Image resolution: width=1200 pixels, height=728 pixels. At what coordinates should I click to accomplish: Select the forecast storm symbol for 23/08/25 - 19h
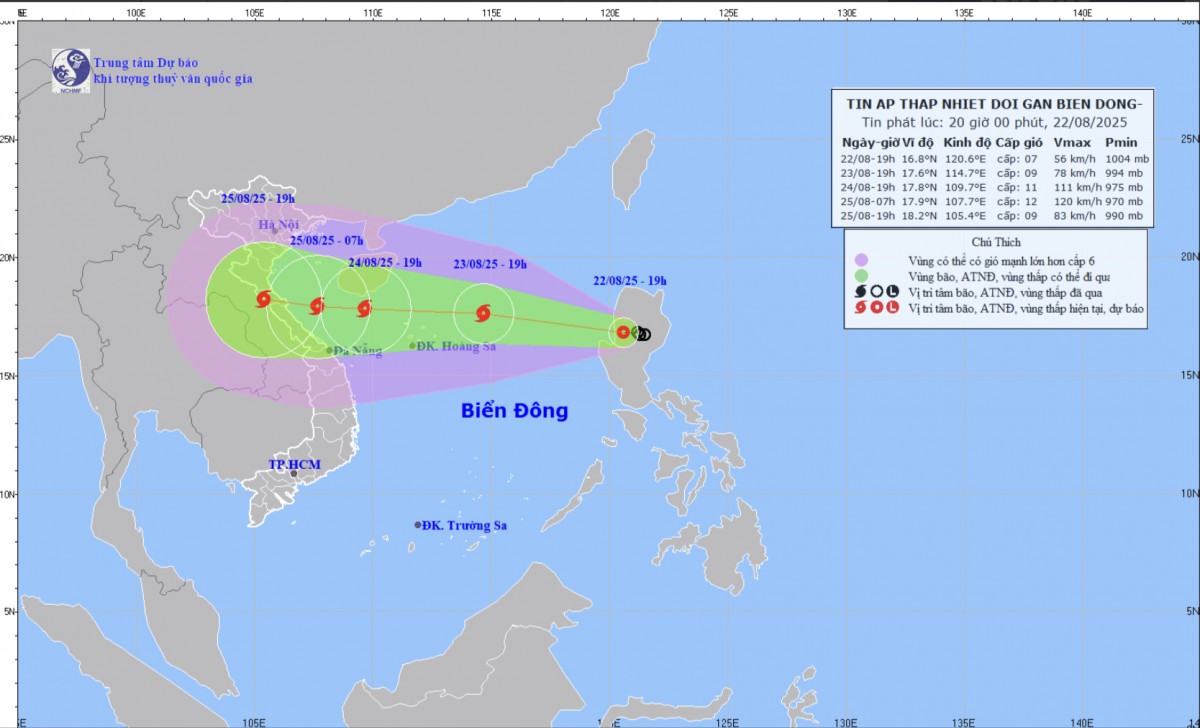483,313
